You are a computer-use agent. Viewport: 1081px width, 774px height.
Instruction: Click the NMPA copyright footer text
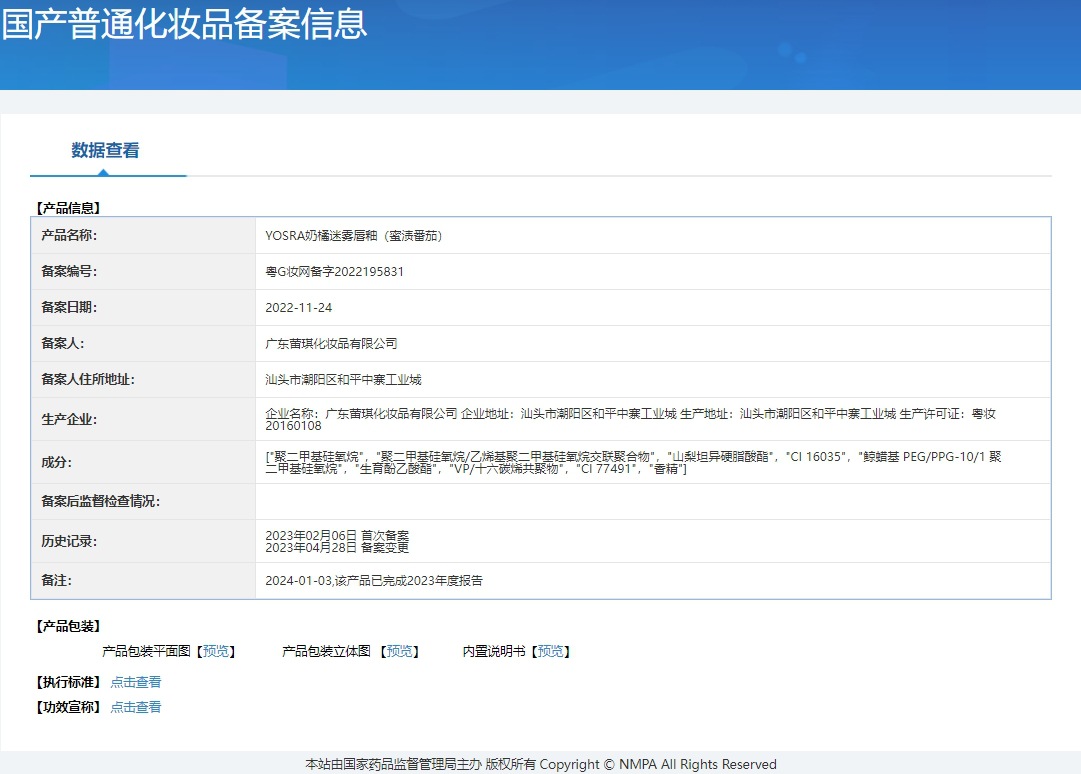click(x=540, y=764)
